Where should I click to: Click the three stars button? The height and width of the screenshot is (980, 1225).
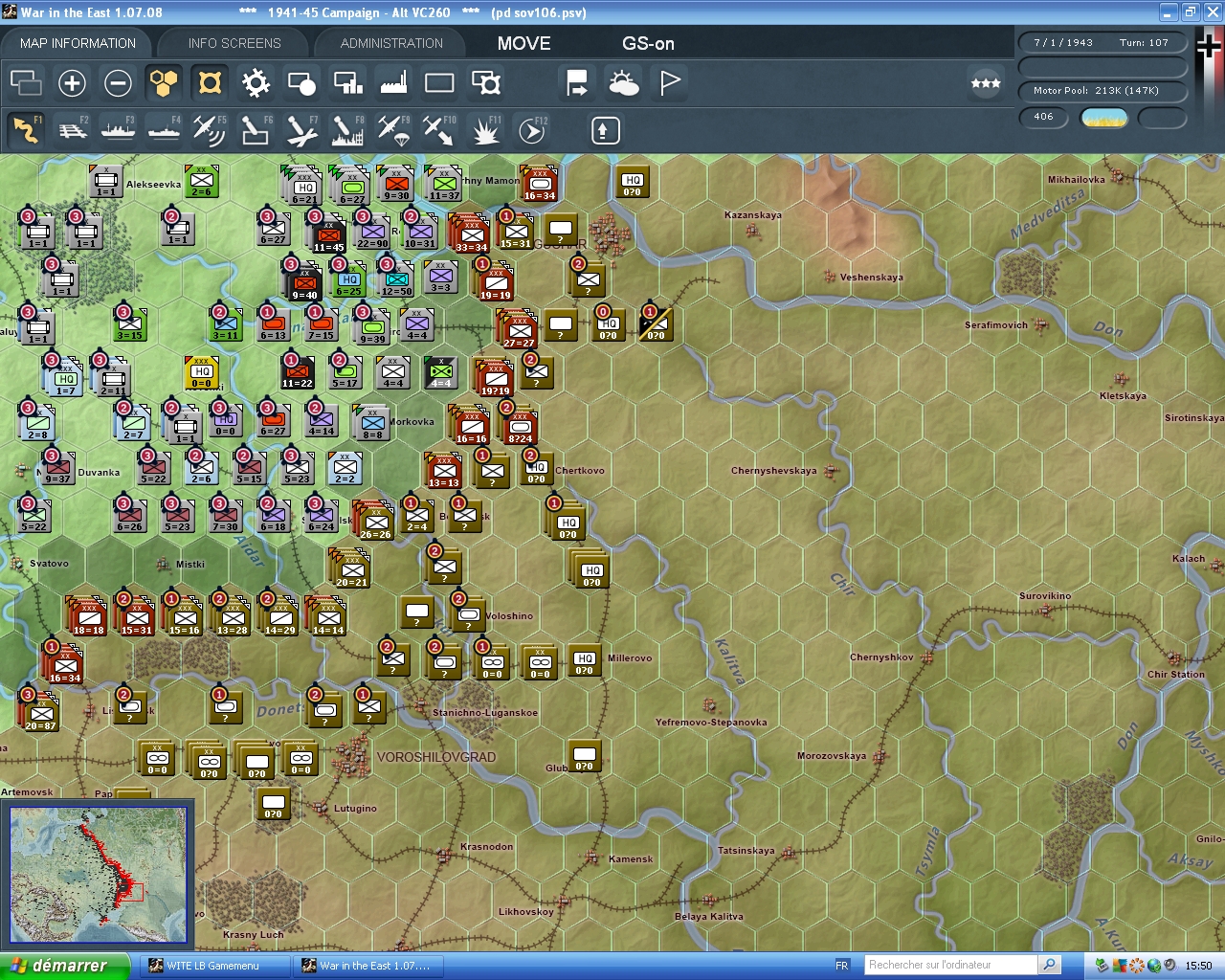pos(986,83)
